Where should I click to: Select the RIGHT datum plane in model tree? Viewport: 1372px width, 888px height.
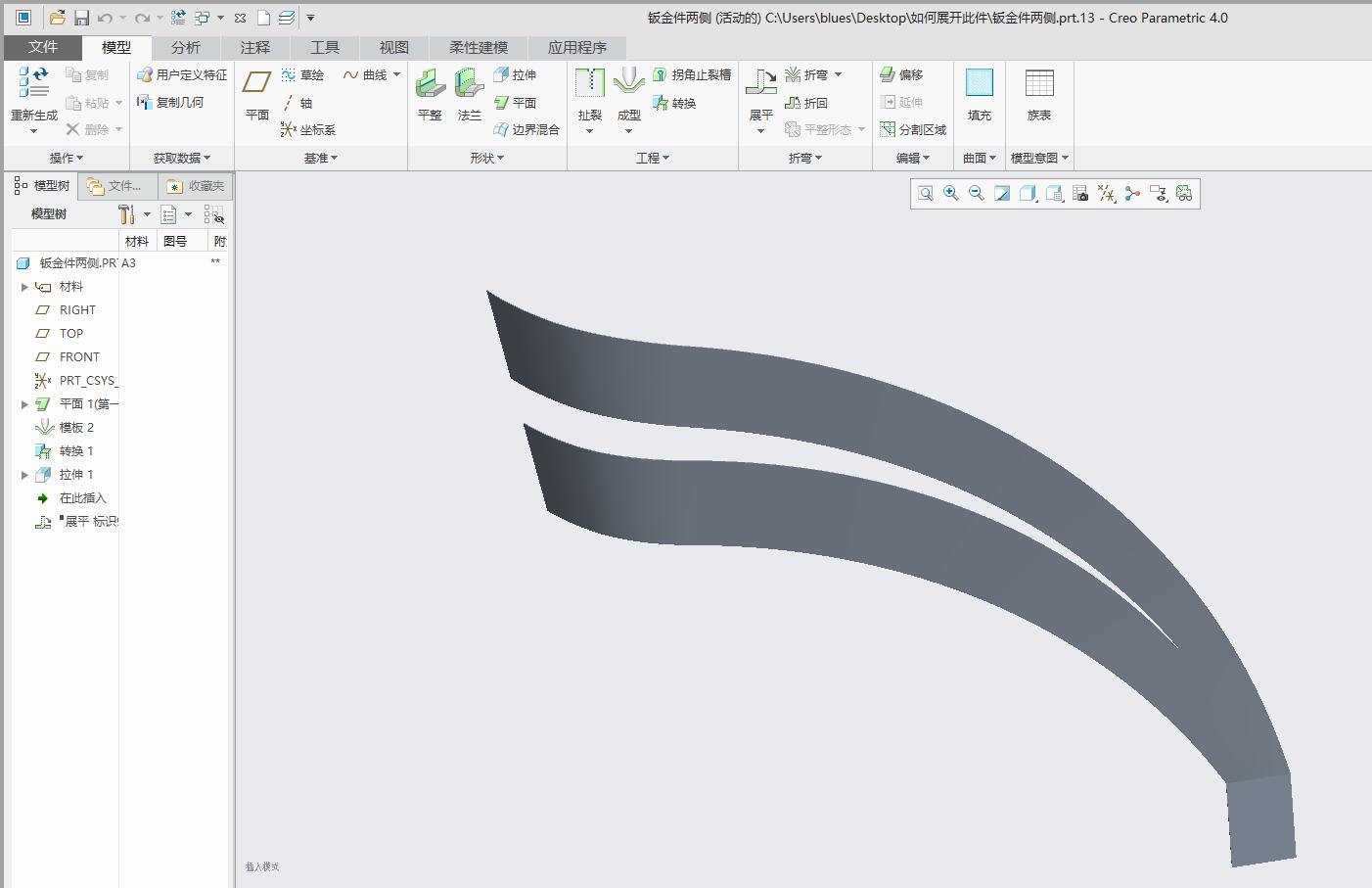[x=77, y=310]
